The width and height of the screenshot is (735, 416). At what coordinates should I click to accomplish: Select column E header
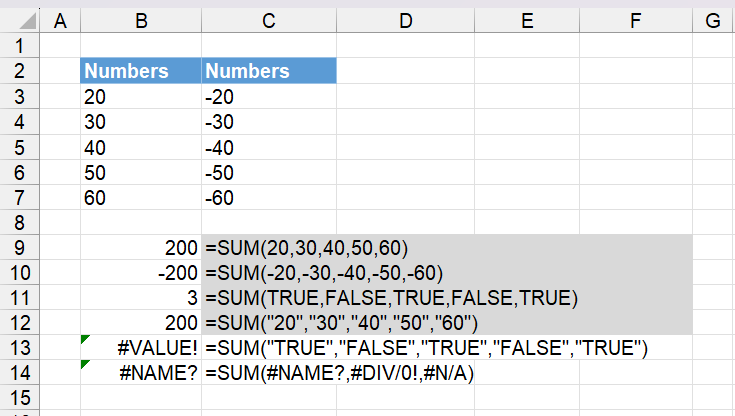(x=527, y=21)
